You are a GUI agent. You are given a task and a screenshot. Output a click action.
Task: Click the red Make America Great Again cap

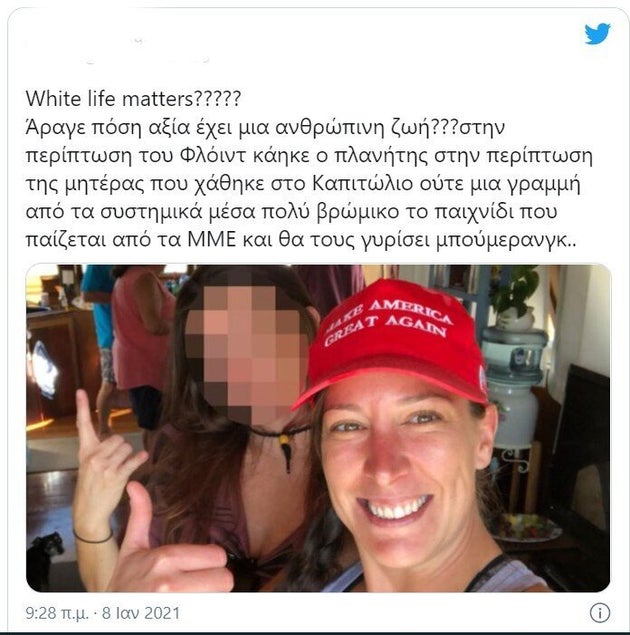pos(395,342)
